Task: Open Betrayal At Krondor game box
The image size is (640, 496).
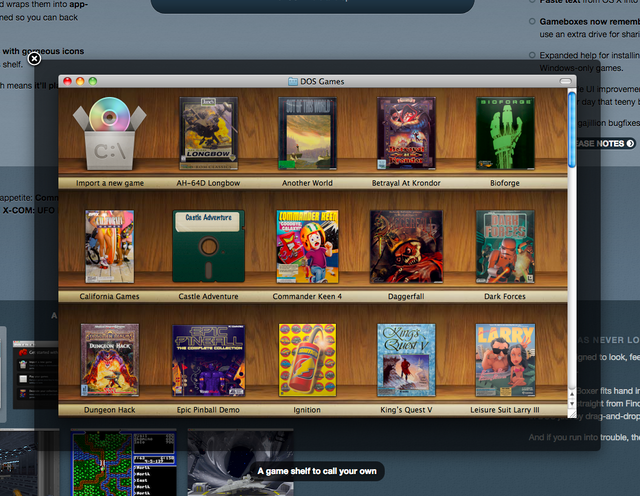Action: click(406, 133)
